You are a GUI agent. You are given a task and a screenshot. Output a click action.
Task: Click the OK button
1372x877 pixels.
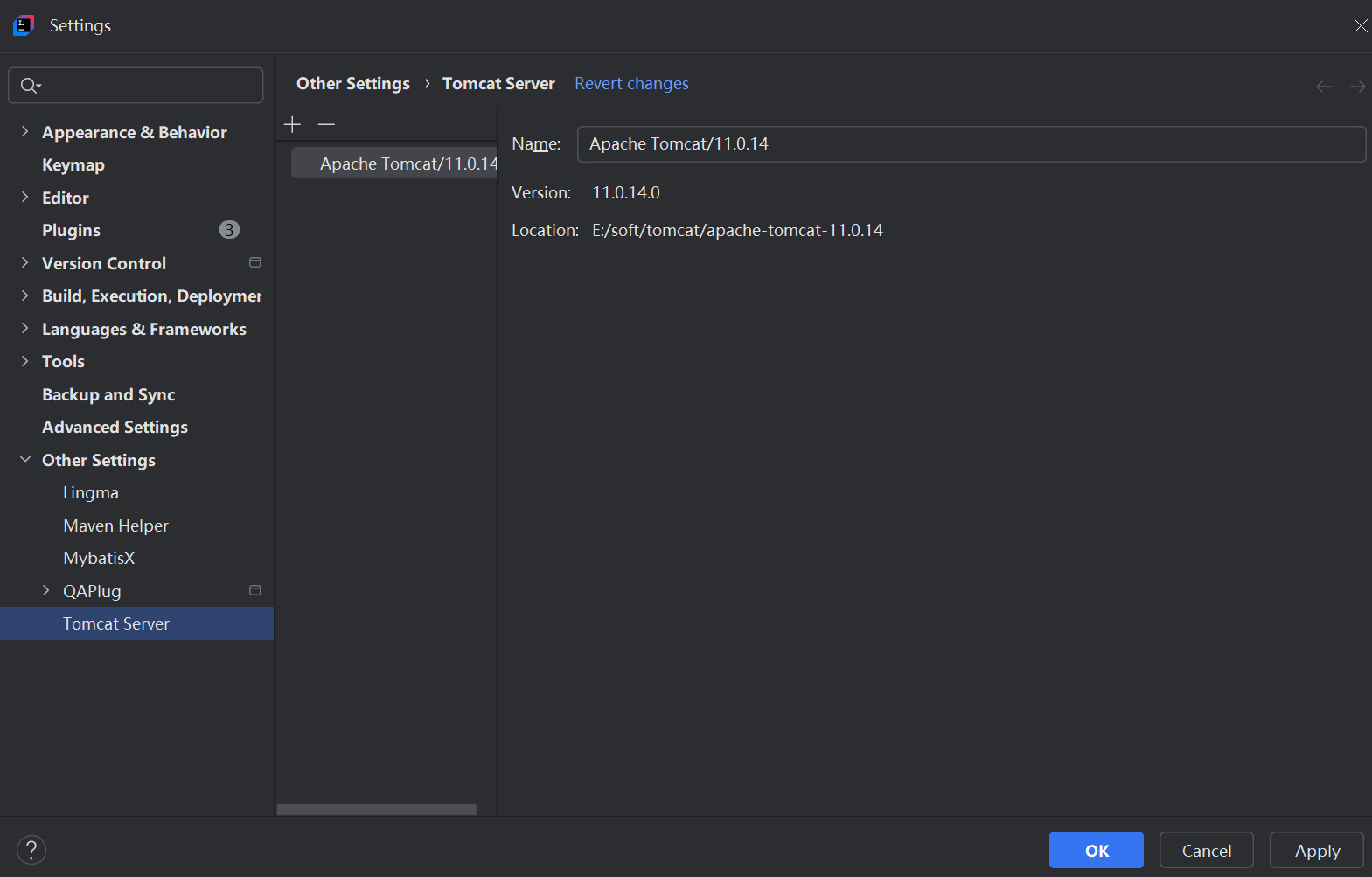(x=1097, y=850)
